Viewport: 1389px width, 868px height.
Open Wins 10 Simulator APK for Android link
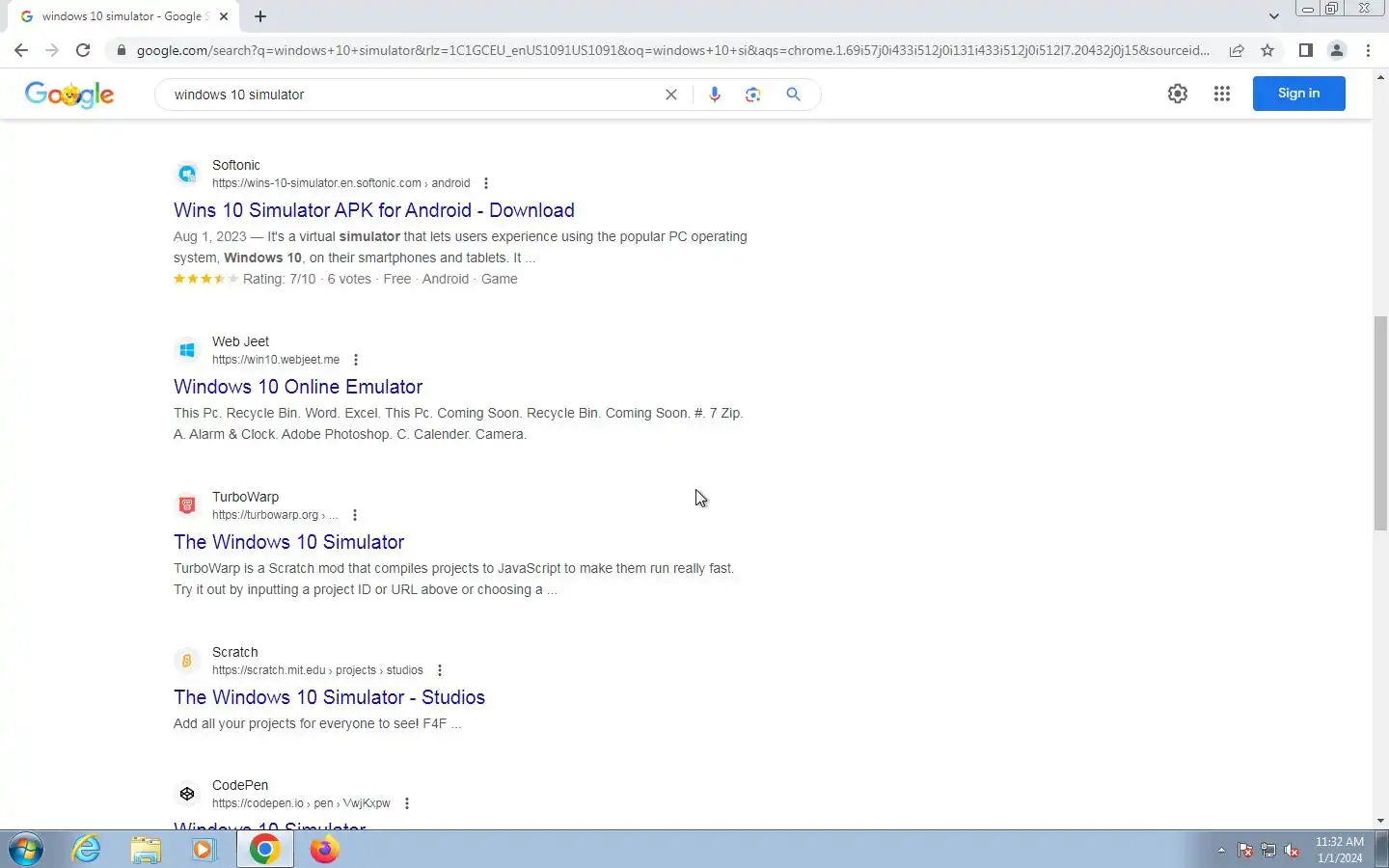[374, 210]
